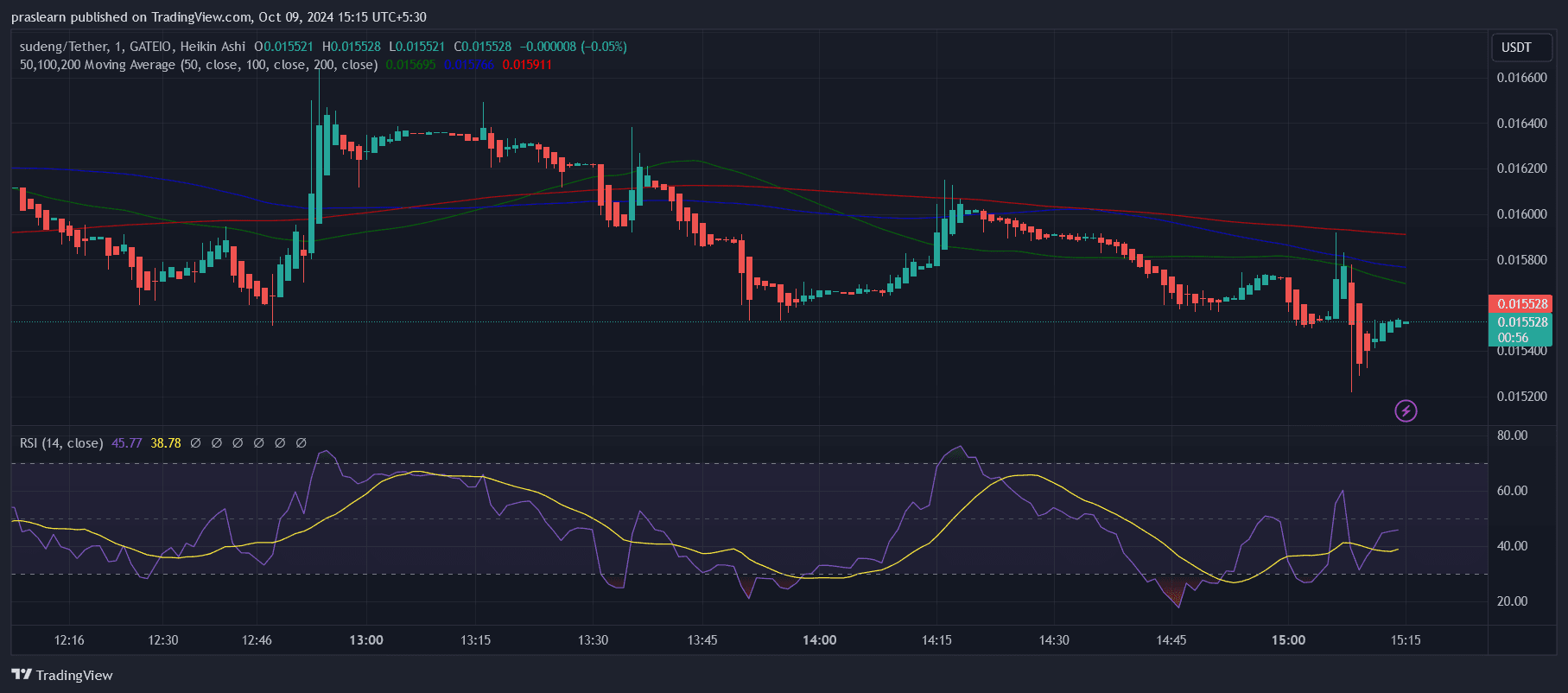Select the RSI (14, close) indicator legend

[61, 443]
